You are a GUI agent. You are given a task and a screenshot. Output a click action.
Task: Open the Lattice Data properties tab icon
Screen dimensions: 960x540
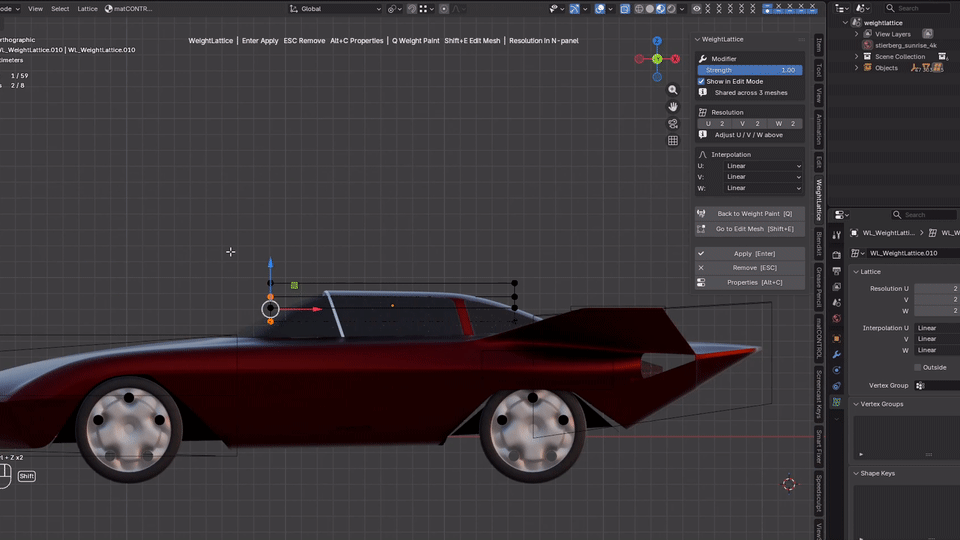pyautogui.click(x=836, y=402)
